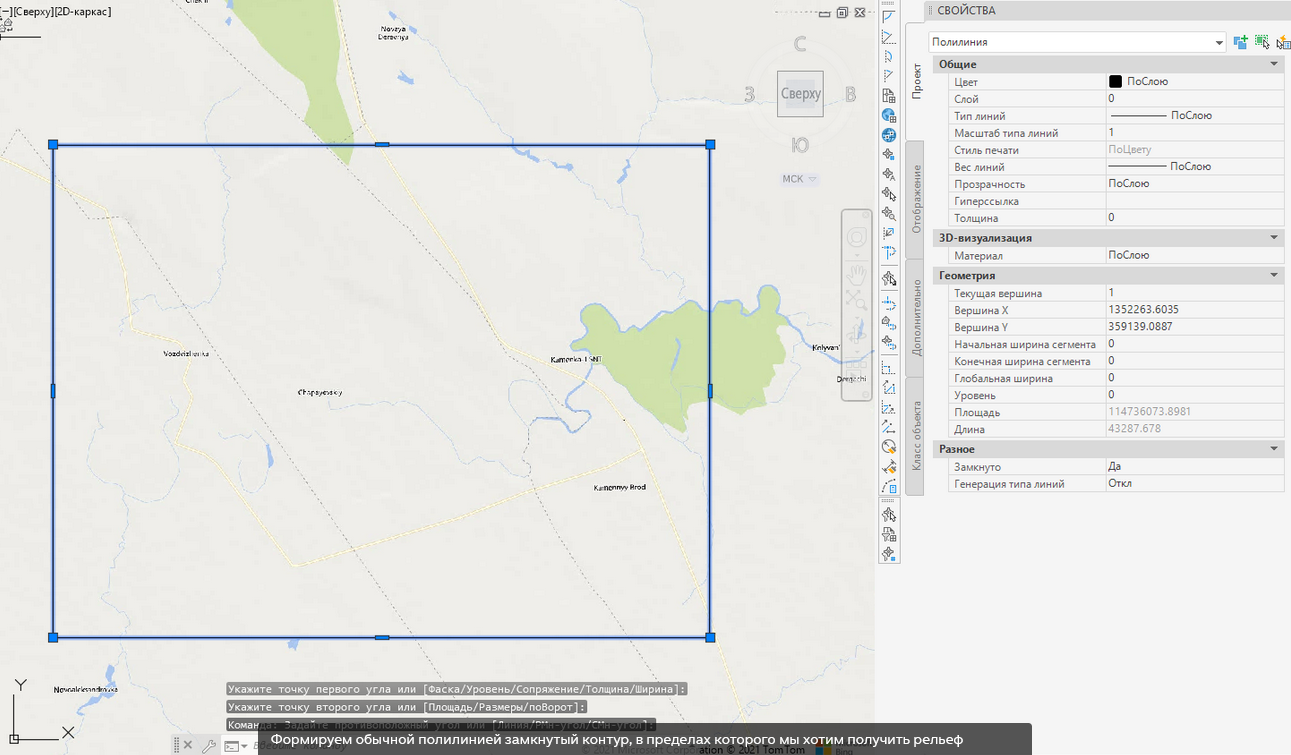Click the Select Objects icon in Properties

pyautogui.click(x=1262, y=42)
